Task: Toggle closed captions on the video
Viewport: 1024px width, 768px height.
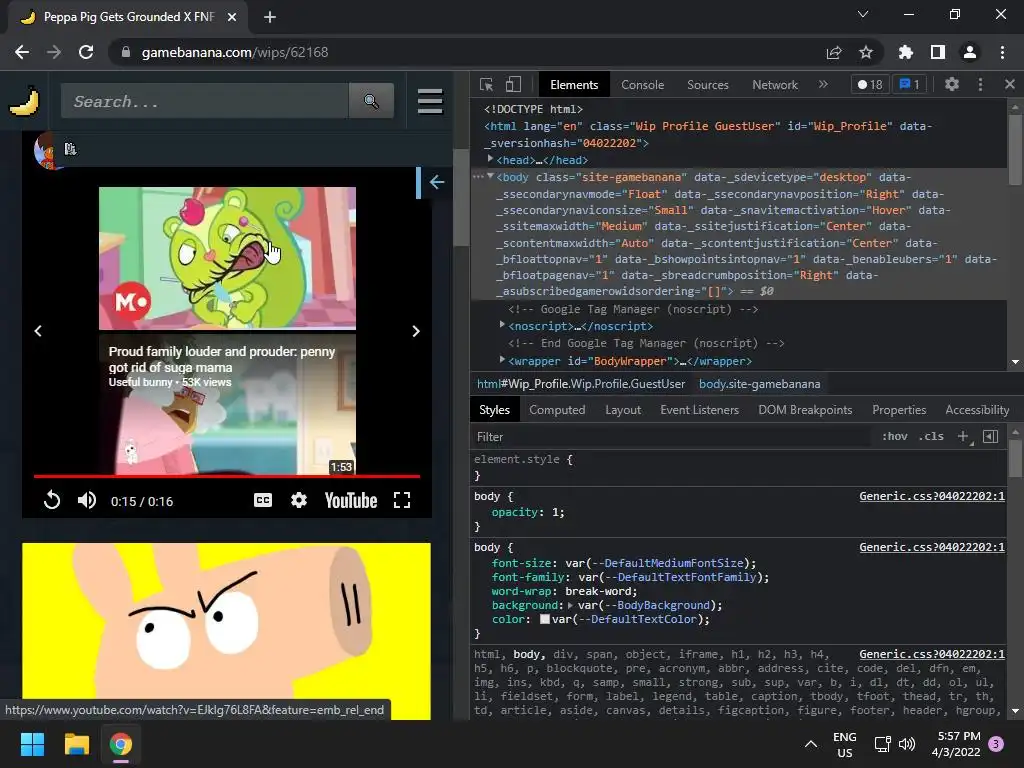Action: point(263,500)
